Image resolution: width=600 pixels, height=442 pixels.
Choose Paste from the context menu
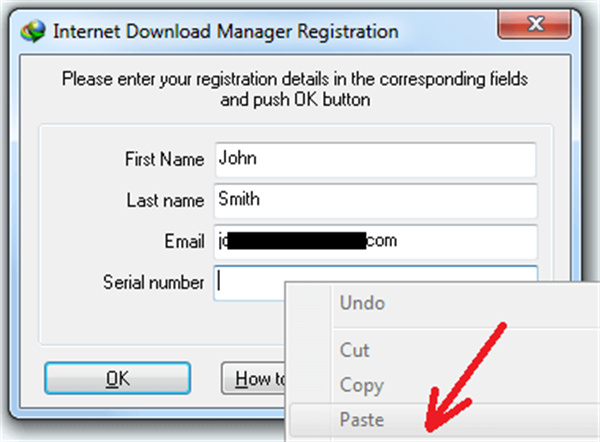click(362, 419)
